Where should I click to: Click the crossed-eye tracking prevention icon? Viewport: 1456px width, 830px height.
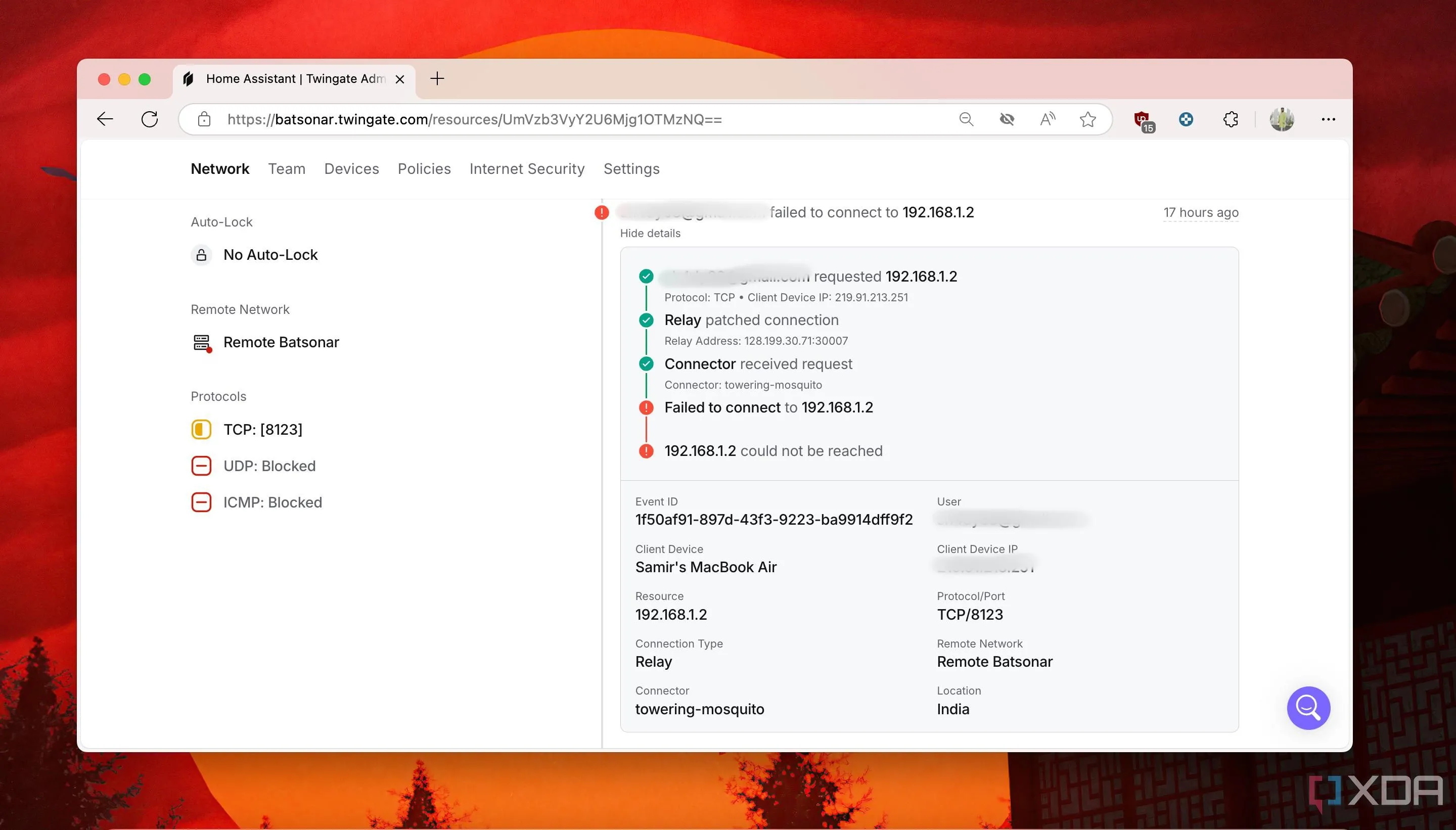1007,119
